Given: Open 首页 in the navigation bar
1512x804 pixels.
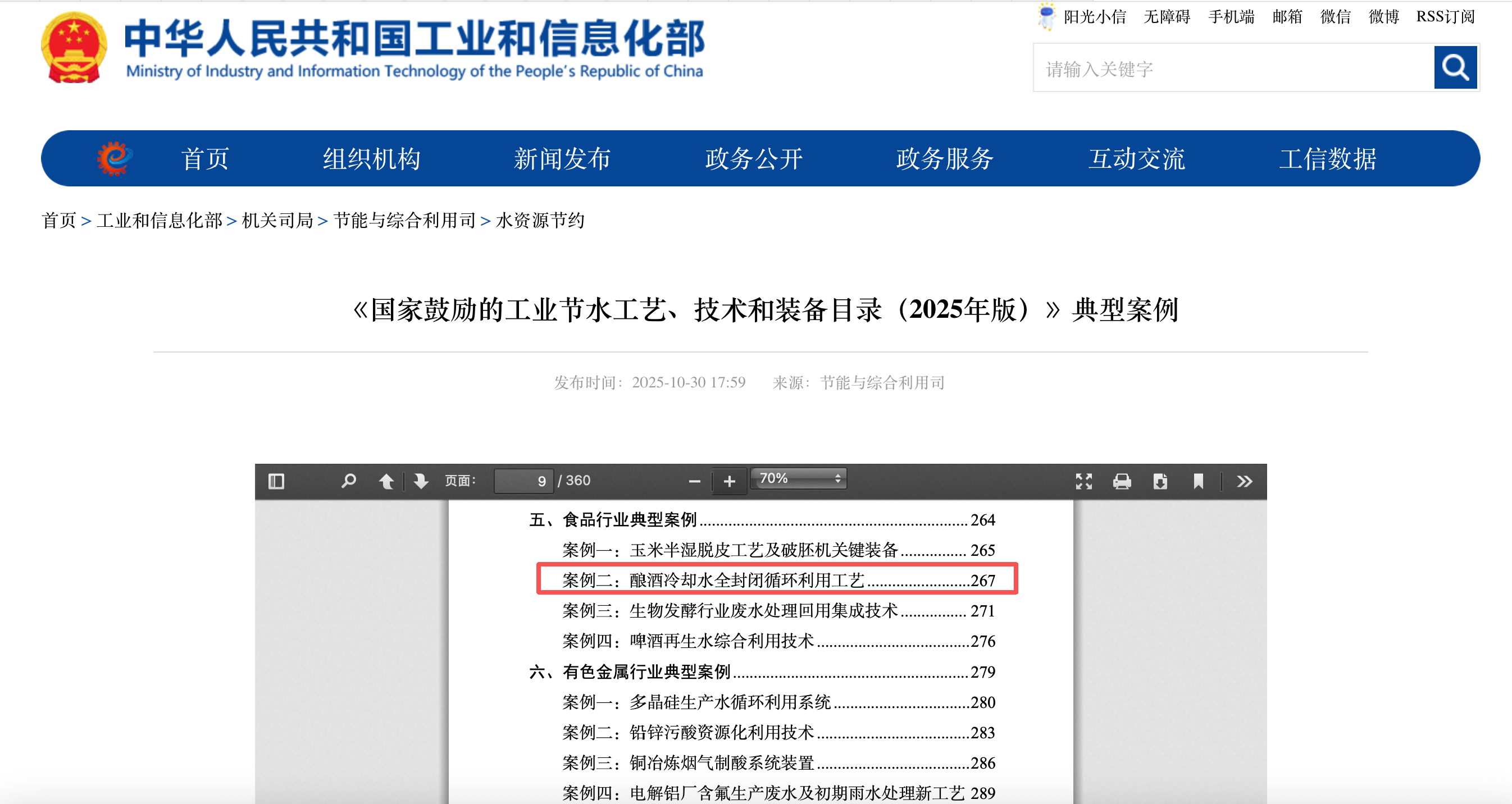Looking at the screenshot, I should click(204, 158).
